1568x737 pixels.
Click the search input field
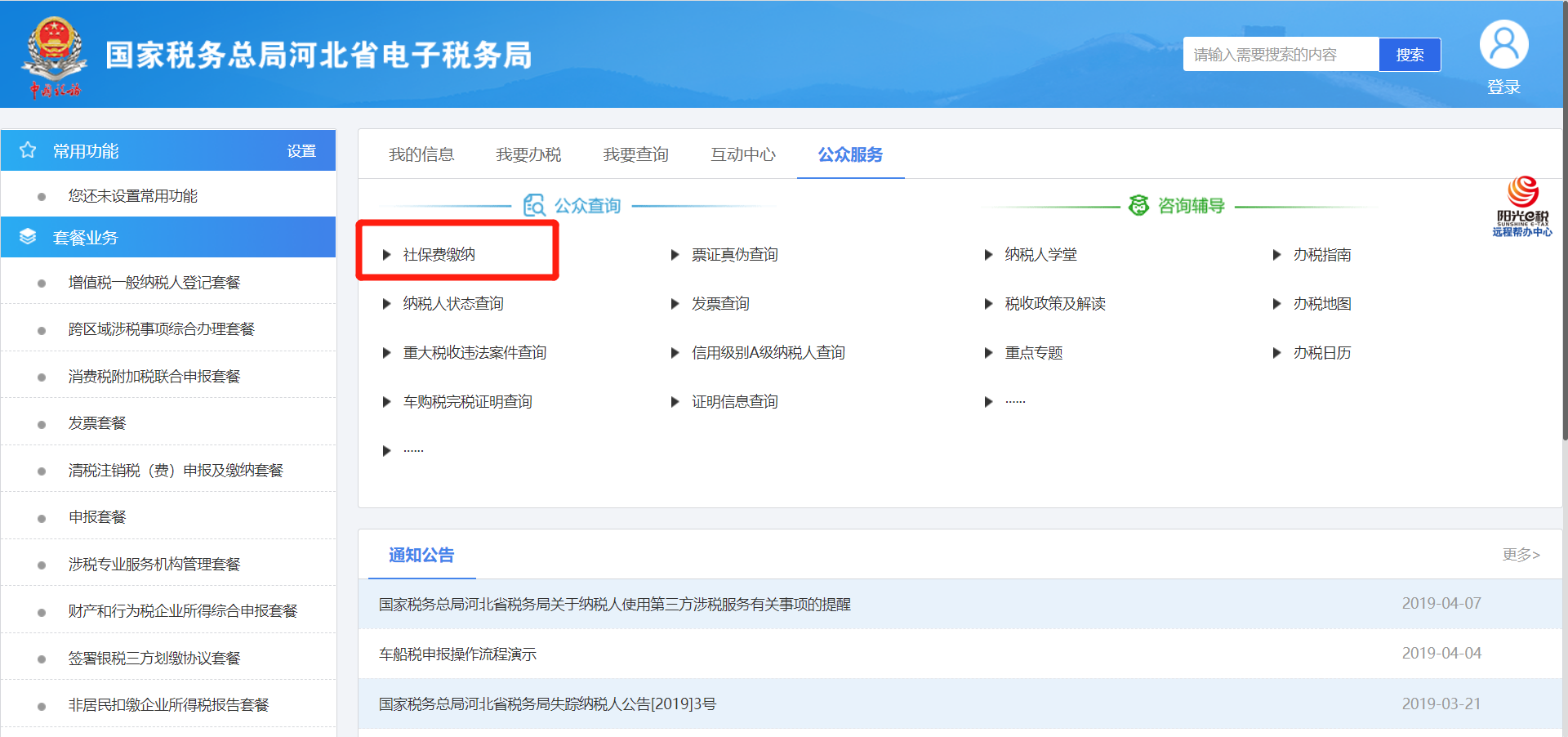[x=1281, y=55]
